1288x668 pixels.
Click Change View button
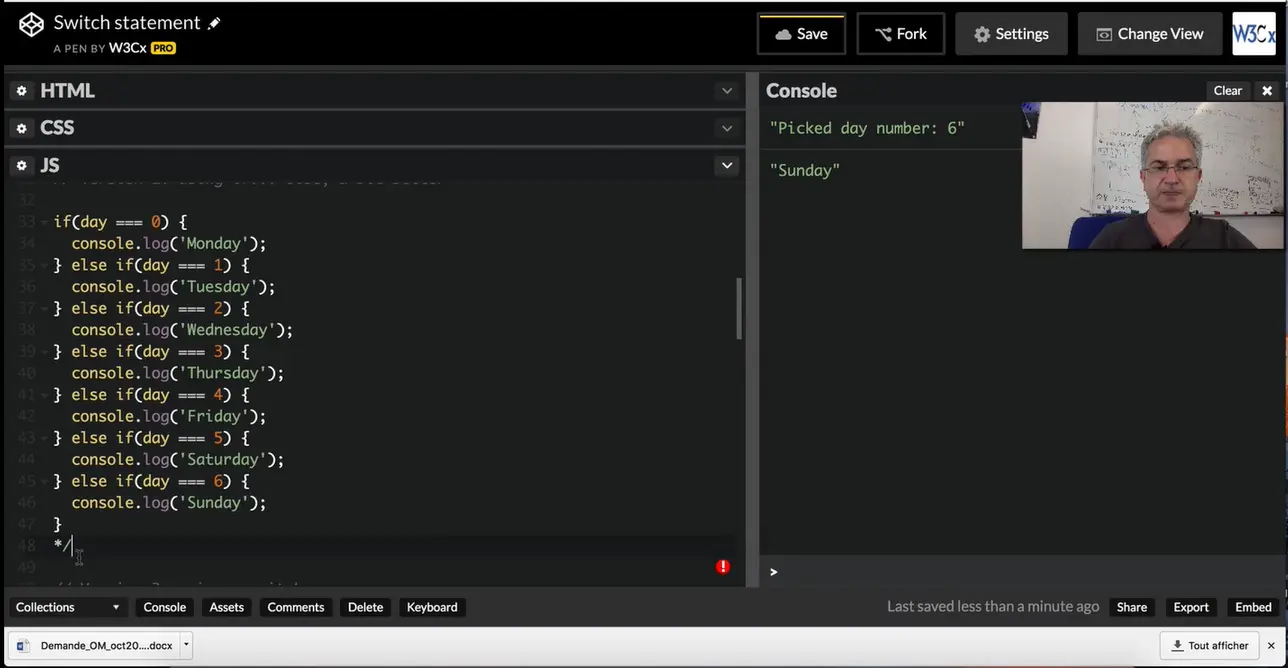click(x=1150, y=34)
